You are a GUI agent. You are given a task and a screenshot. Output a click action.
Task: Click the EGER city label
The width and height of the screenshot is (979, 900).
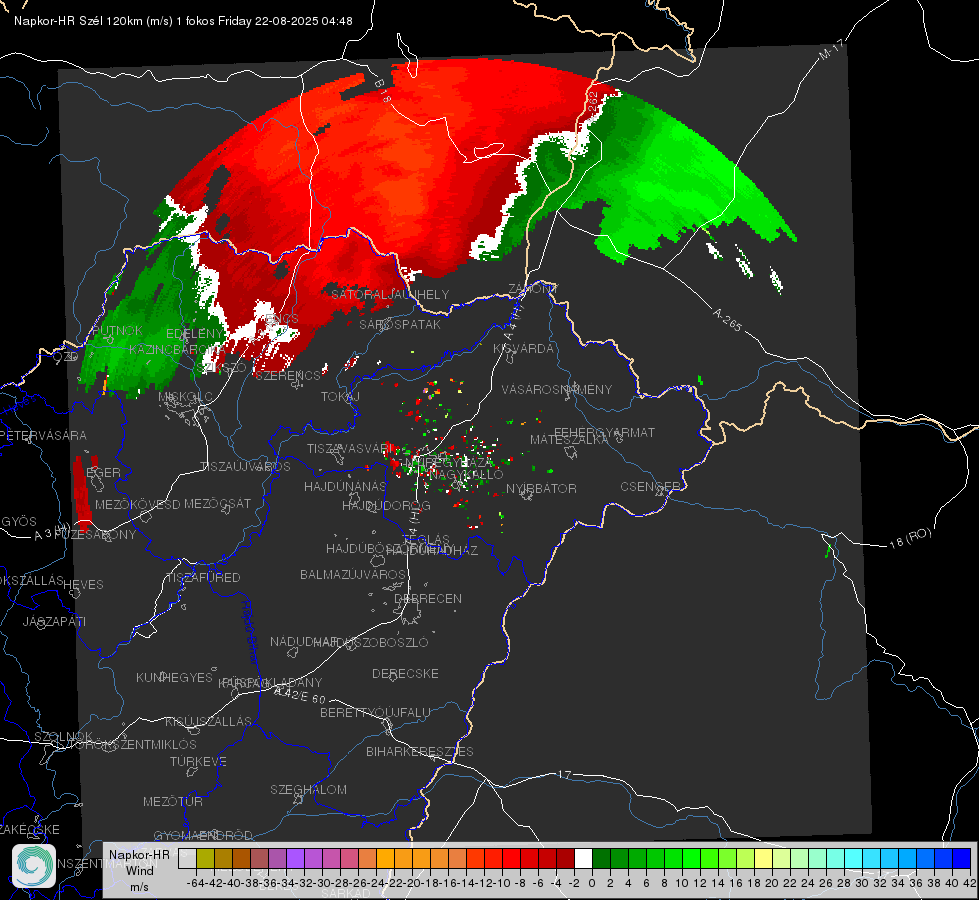103,472
